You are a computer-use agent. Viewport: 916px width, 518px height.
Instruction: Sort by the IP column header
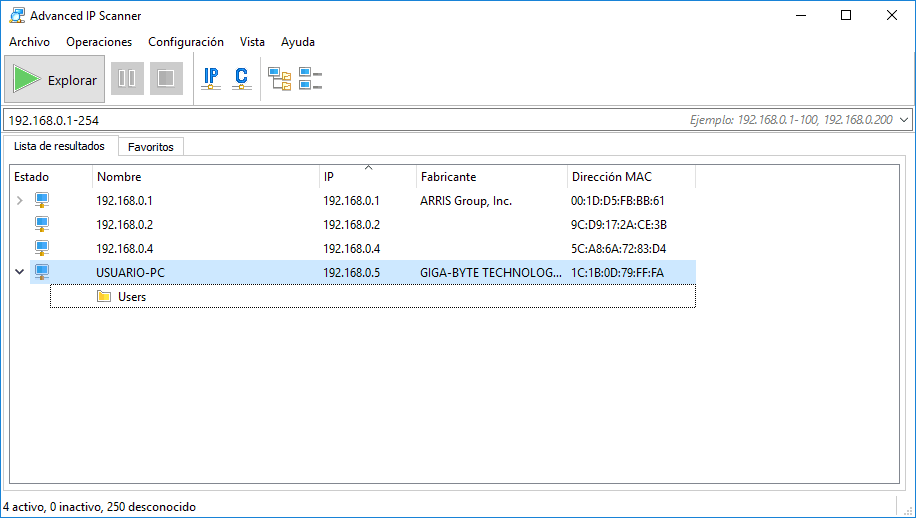coord(367,176)
